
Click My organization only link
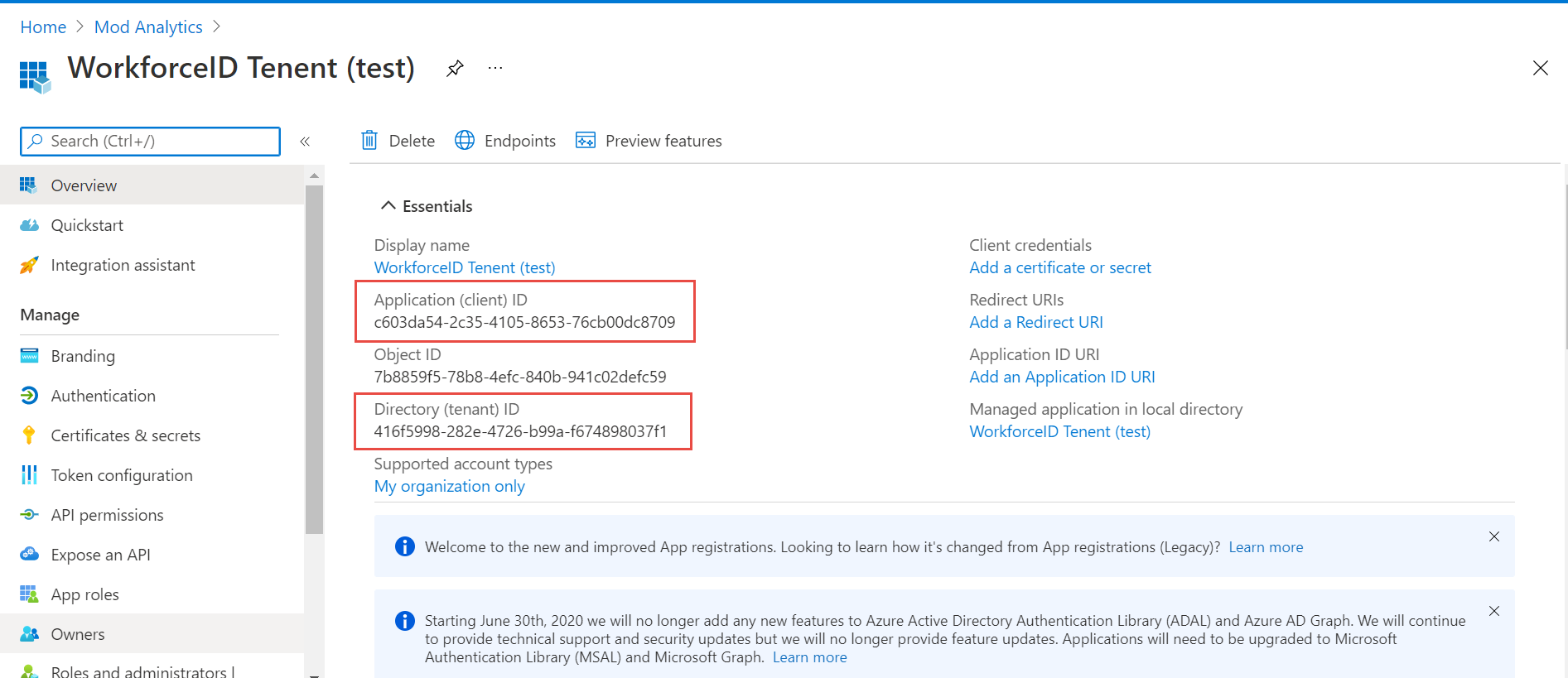(x=450, y=486)
